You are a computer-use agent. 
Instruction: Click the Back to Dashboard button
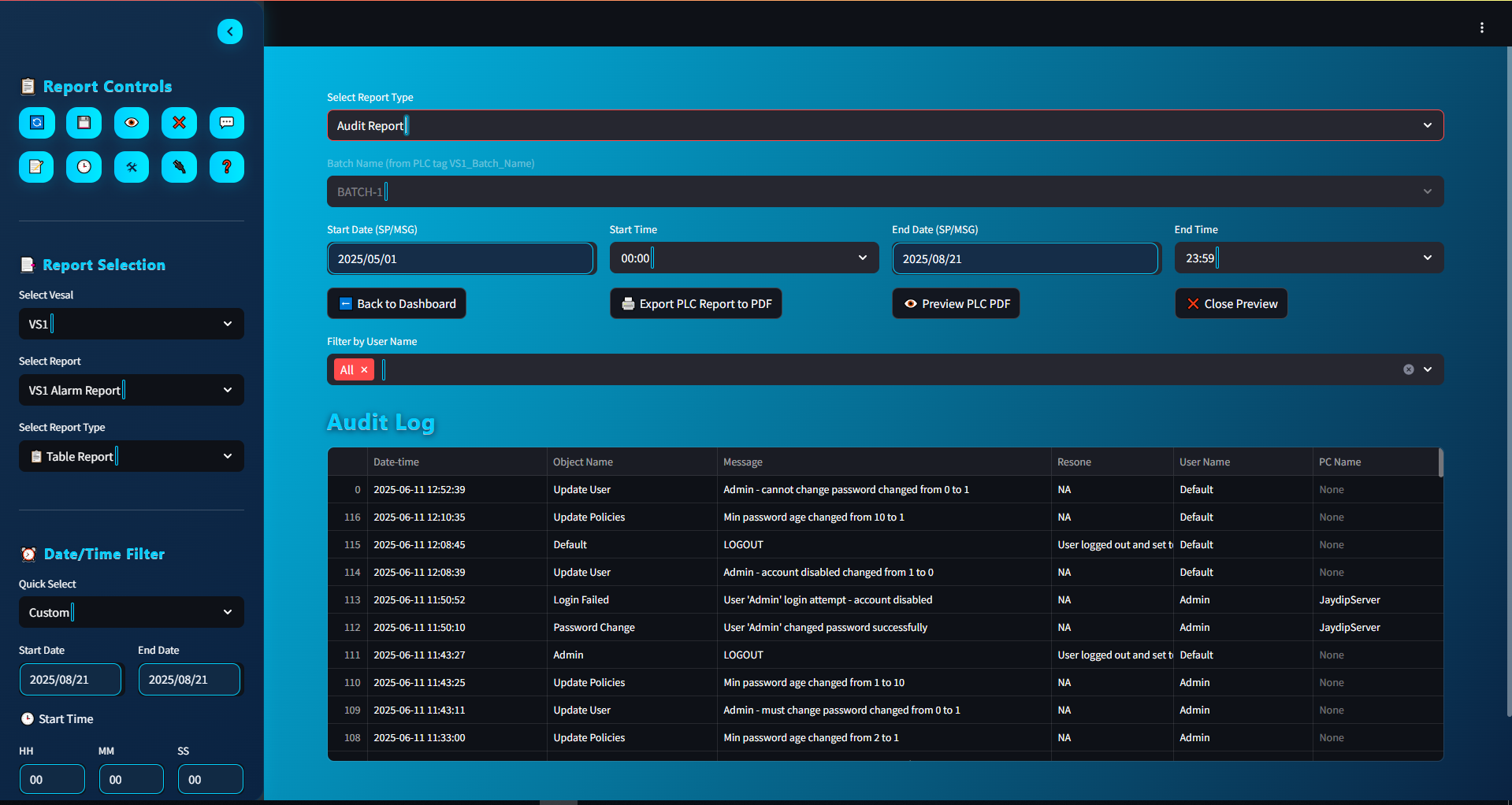tap(396, 304)
